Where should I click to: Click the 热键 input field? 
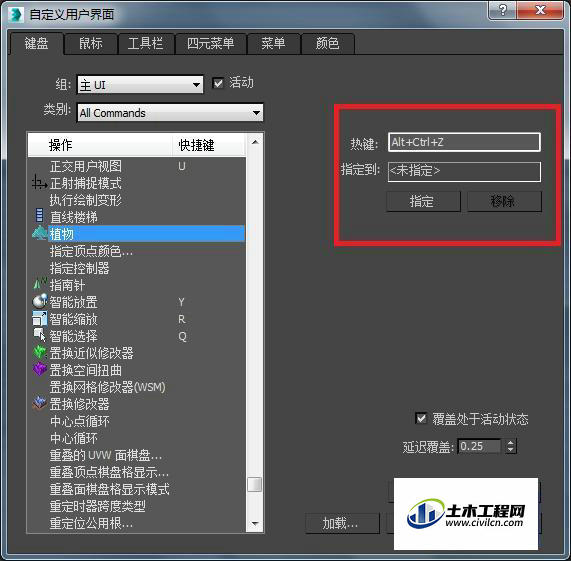(464, 142)
